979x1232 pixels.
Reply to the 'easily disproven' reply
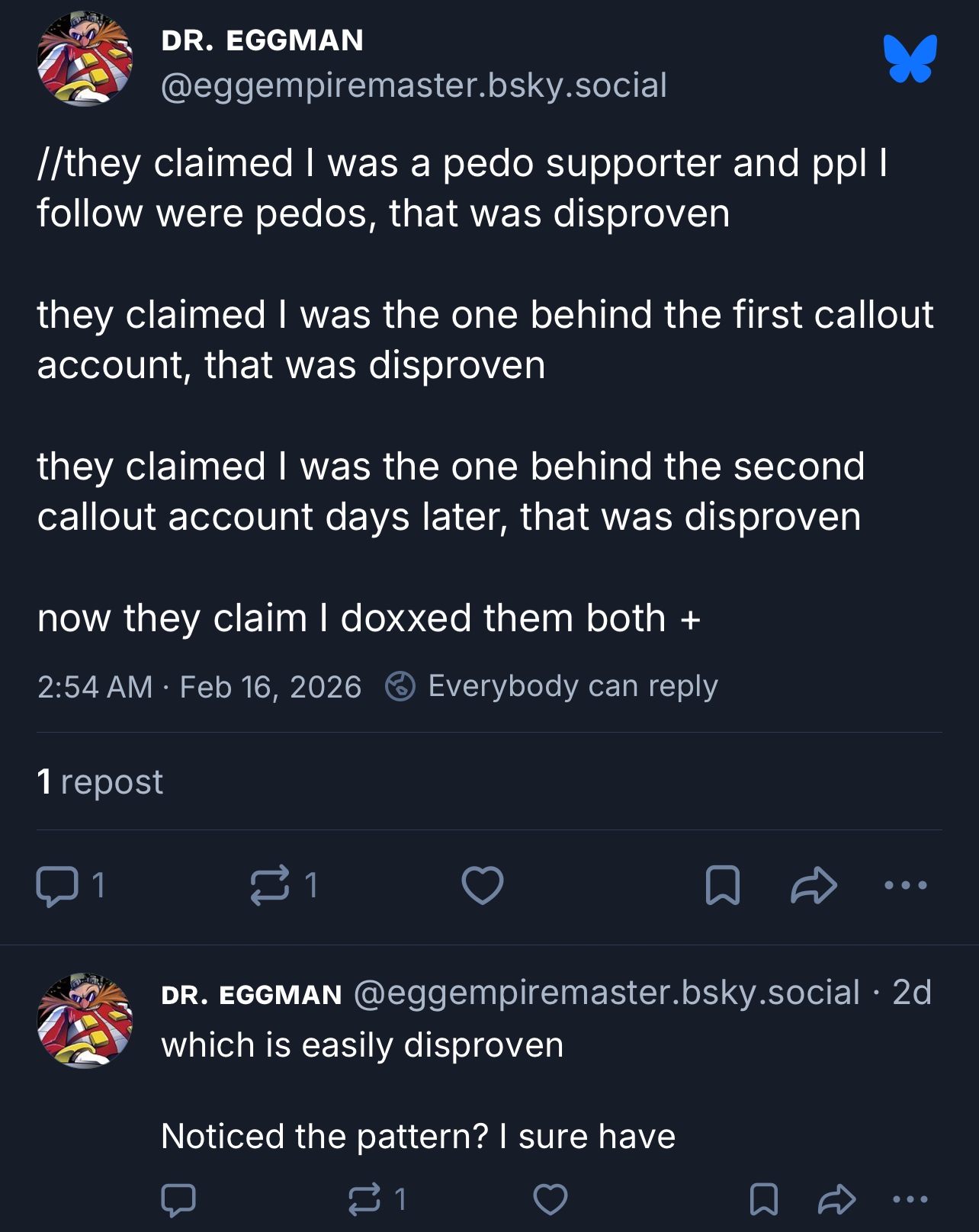point(178,1199)
